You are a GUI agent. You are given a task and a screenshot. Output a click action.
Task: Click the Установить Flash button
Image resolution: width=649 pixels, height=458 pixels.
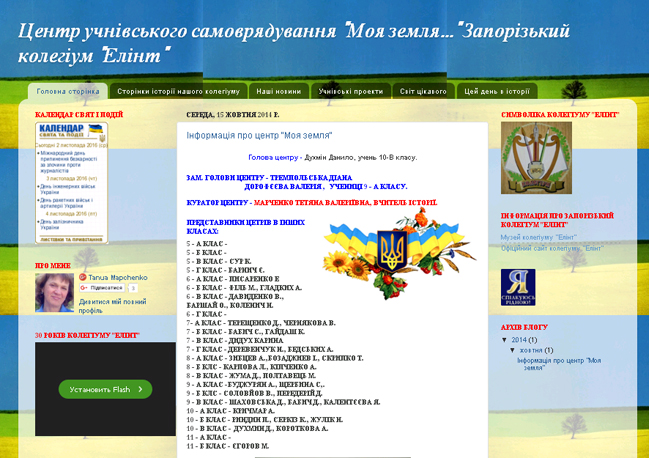pyautogui.click(x=105, y=389)
